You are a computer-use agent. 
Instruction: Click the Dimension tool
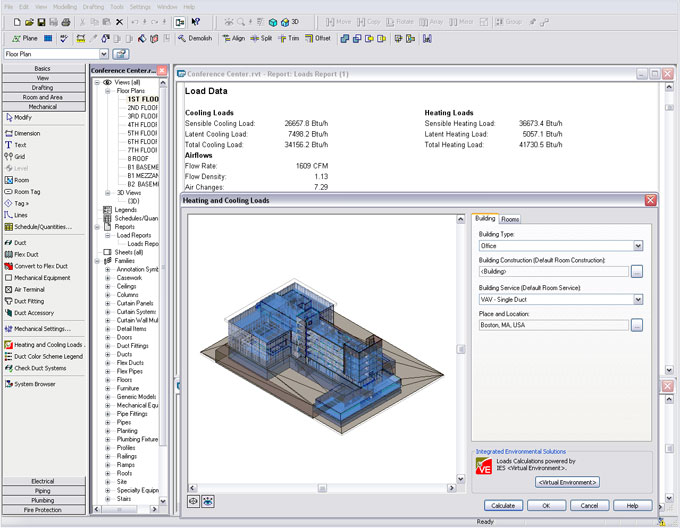[x=26, y=133]
